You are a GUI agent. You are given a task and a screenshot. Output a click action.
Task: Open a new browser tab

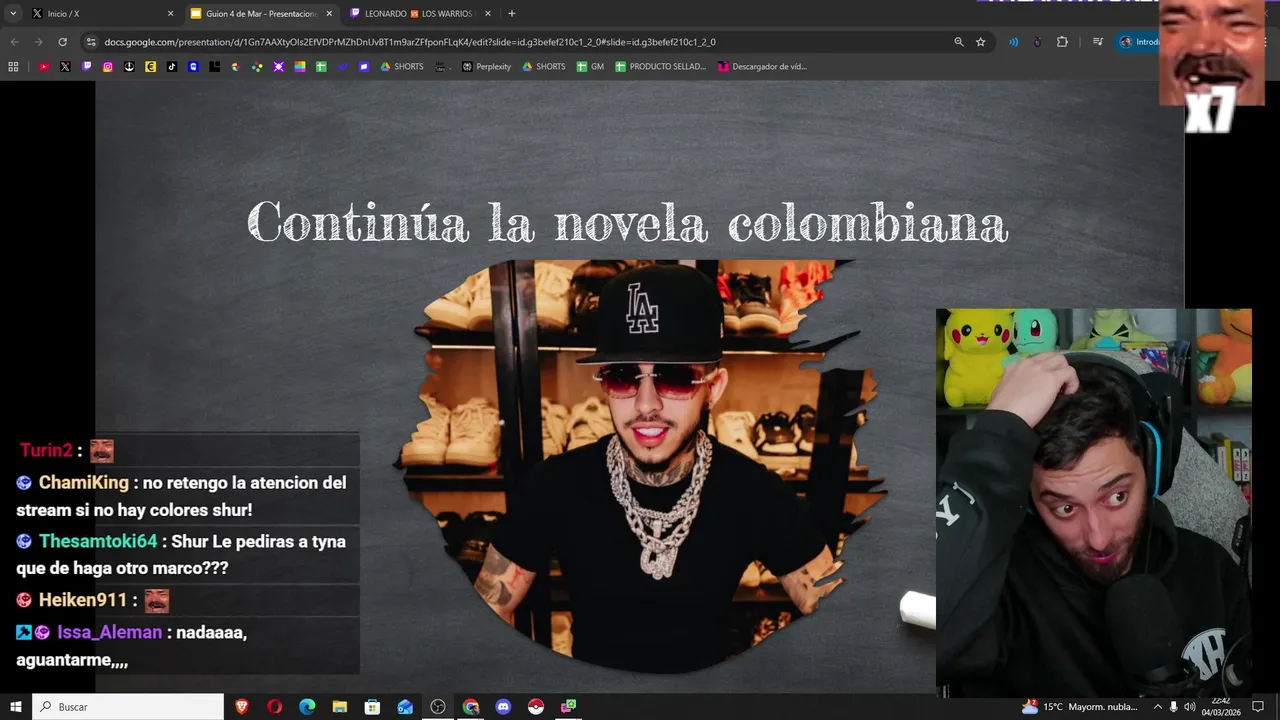(x=512, y=14)
